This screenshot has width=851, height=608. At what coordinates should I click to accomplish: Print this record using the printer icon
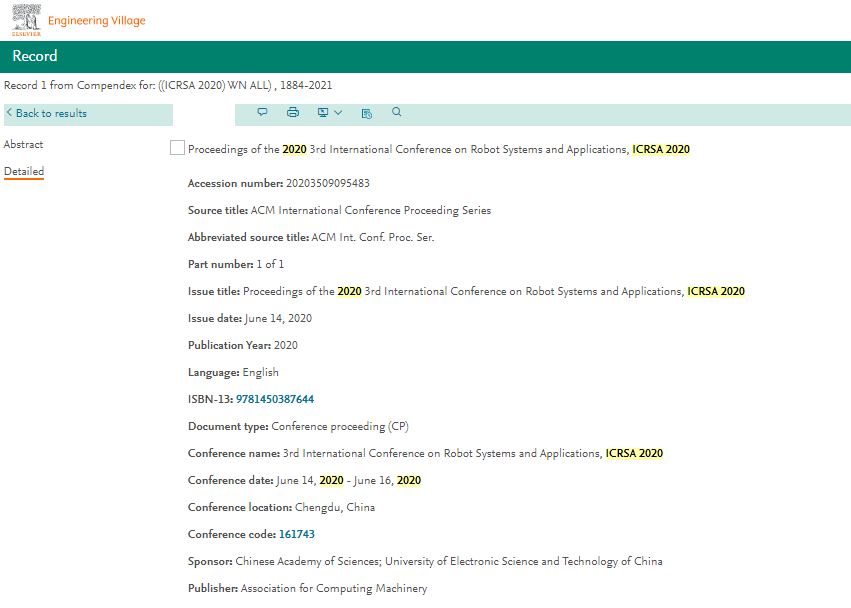point(293,112)
